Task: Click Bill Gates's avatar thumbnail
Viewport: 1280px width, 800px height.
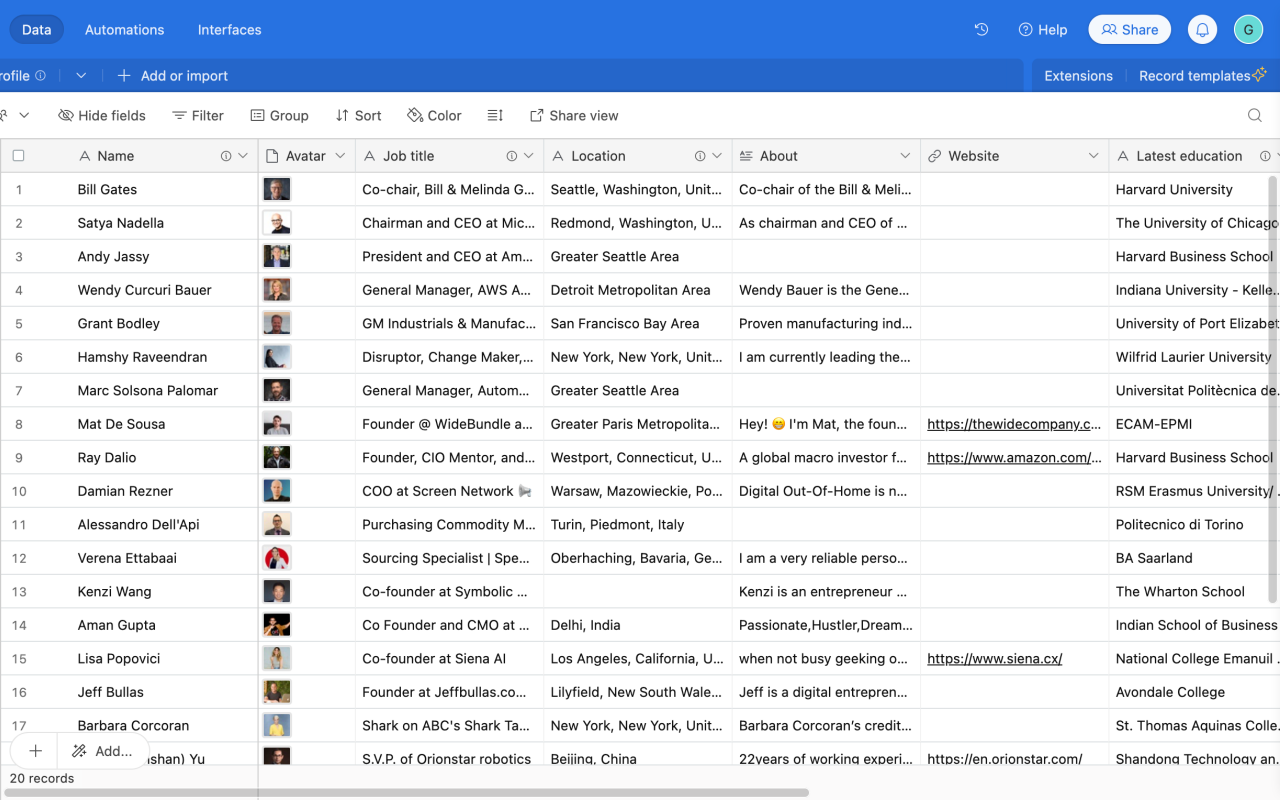Action: (x=277, y=188)
